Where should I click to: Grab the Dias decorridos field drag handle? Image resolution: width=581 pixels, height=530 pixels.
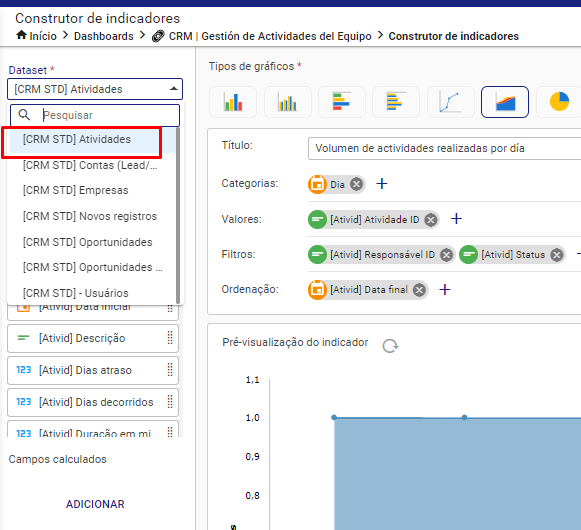pos(170,402)
